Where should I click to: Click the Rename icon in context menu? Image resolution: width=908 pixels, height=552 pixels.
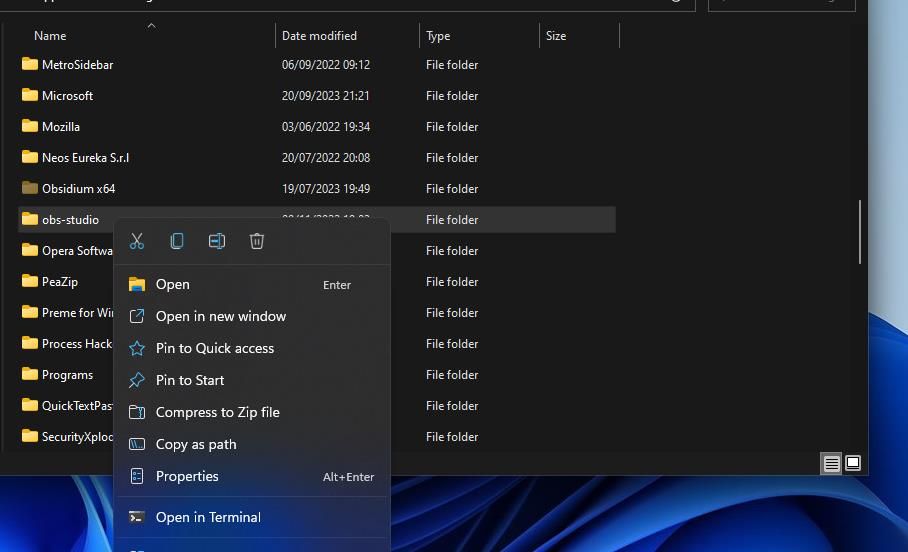pos(217,241)
